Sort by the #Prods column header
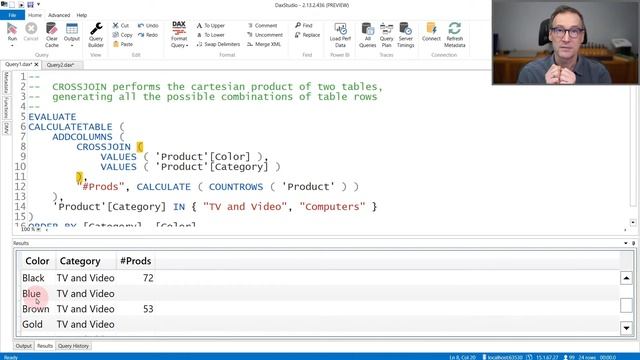This screenshot has height=360, width=640. [136, 261]
